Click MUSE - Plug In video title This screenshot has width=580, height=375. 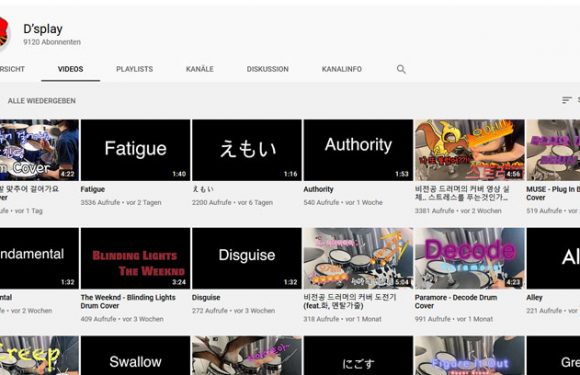point(553,193)
